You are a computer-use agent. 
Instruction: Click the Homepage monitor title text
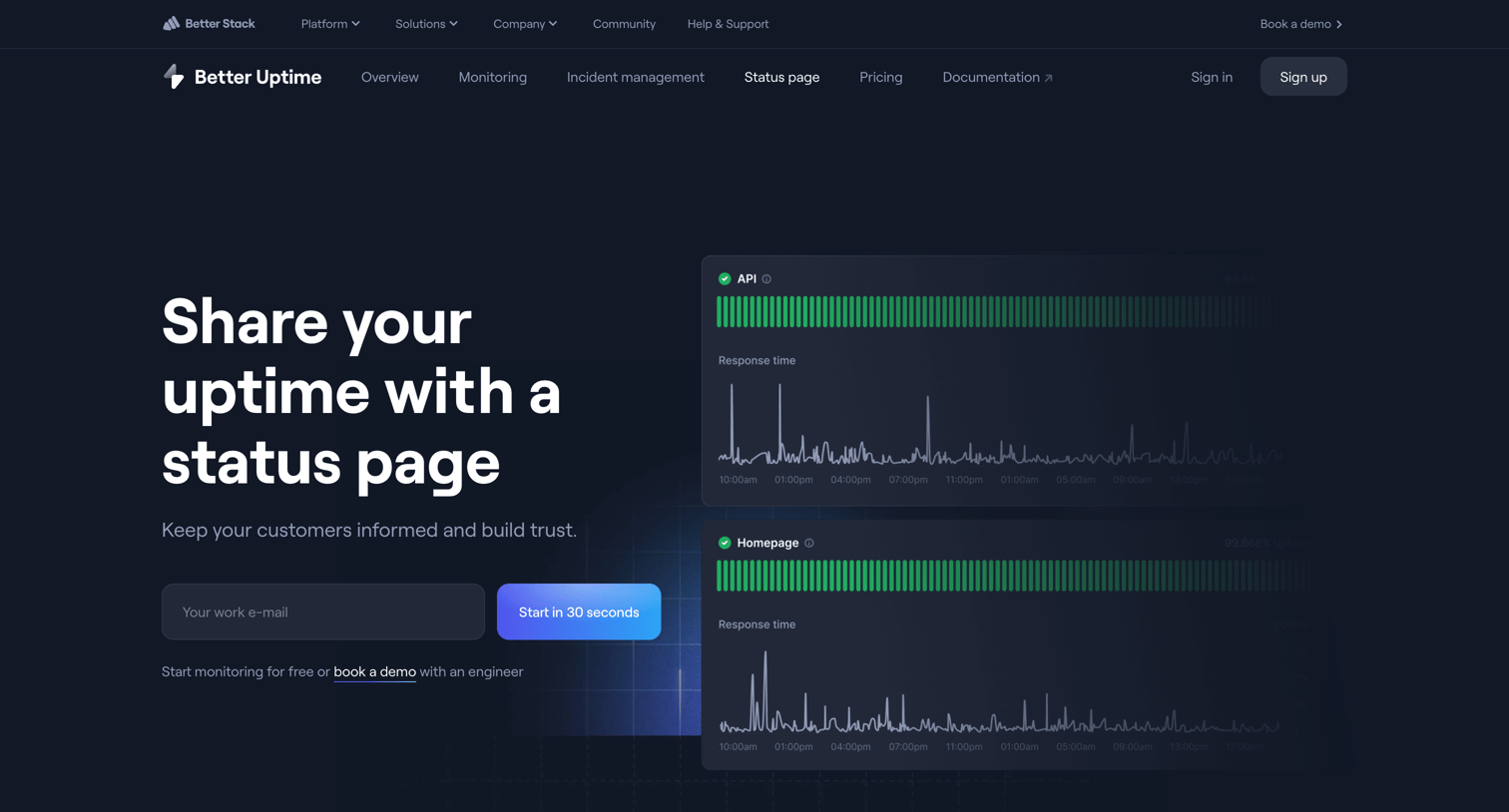pos(767,543)
